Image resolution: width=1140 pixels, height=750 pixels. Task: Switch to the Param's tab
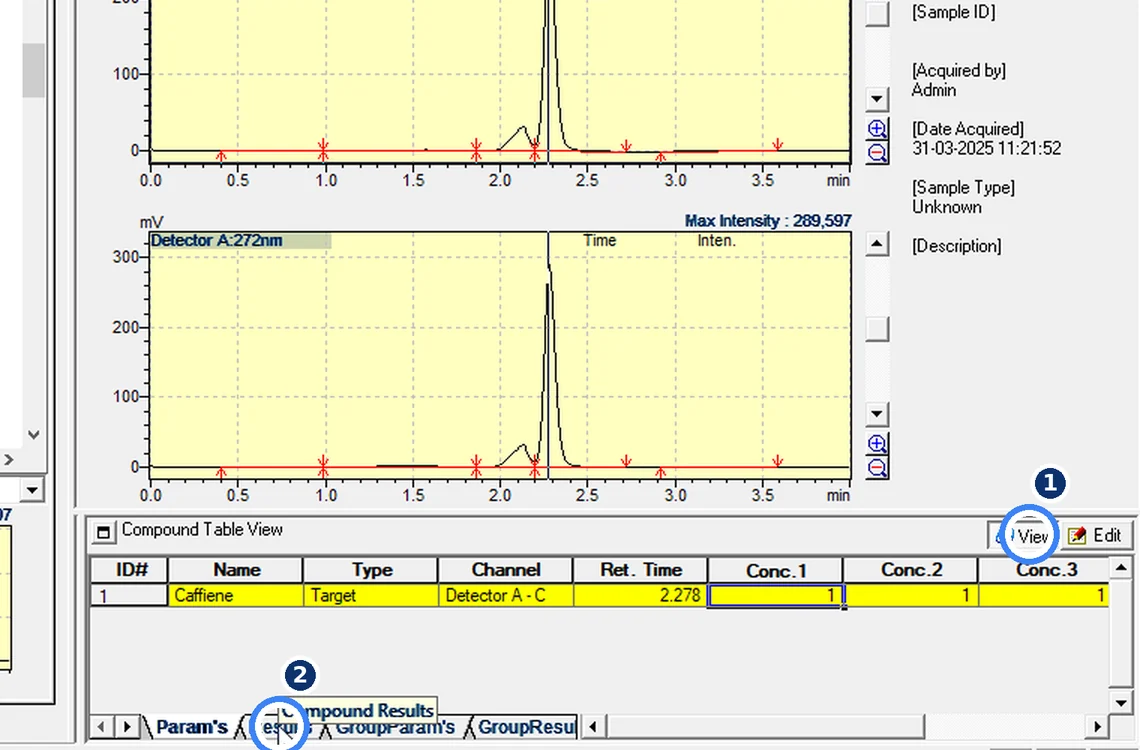(190, 727)
